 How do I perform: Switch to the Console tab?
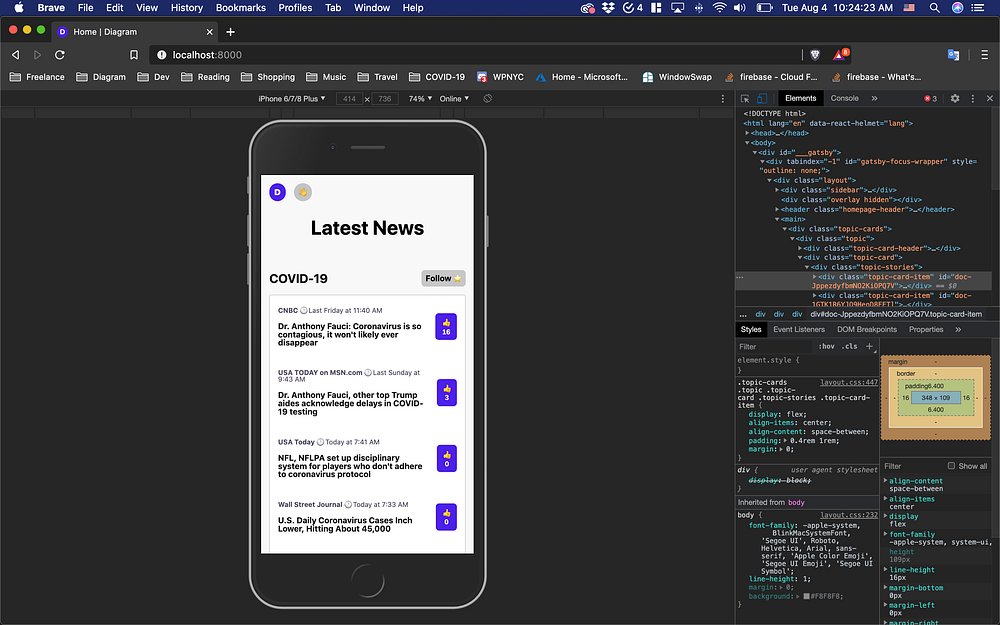[x=844, y=98]
